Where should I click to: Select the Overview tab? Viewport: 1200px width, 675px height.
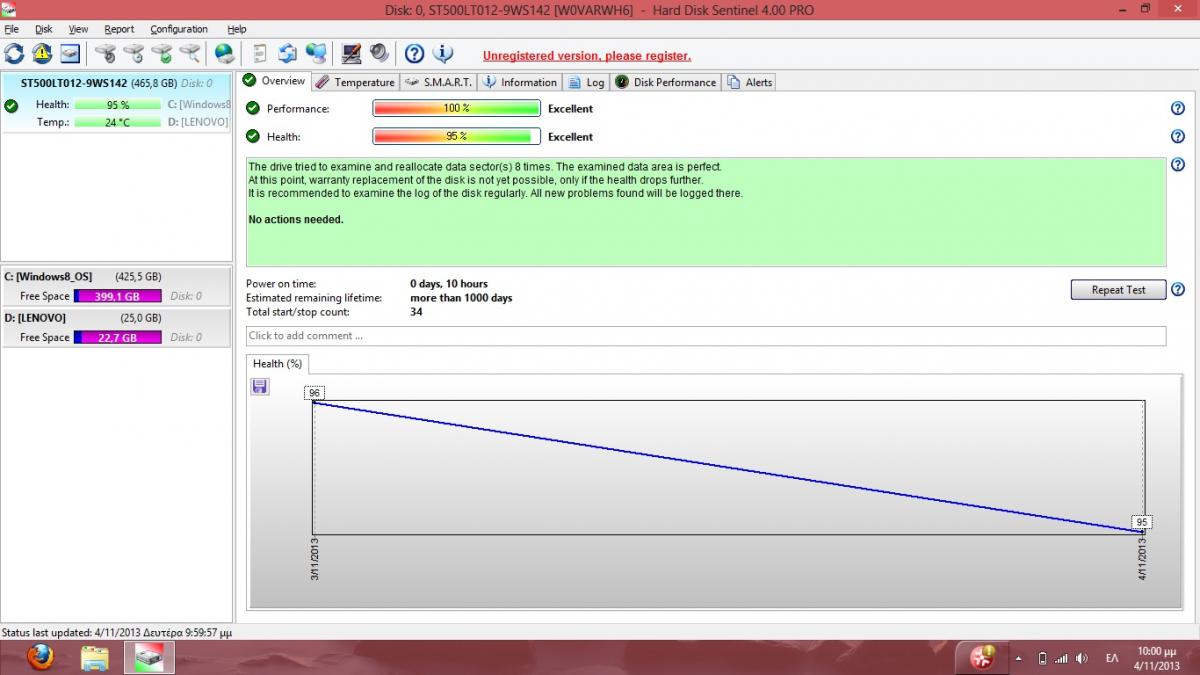point(274,81)
